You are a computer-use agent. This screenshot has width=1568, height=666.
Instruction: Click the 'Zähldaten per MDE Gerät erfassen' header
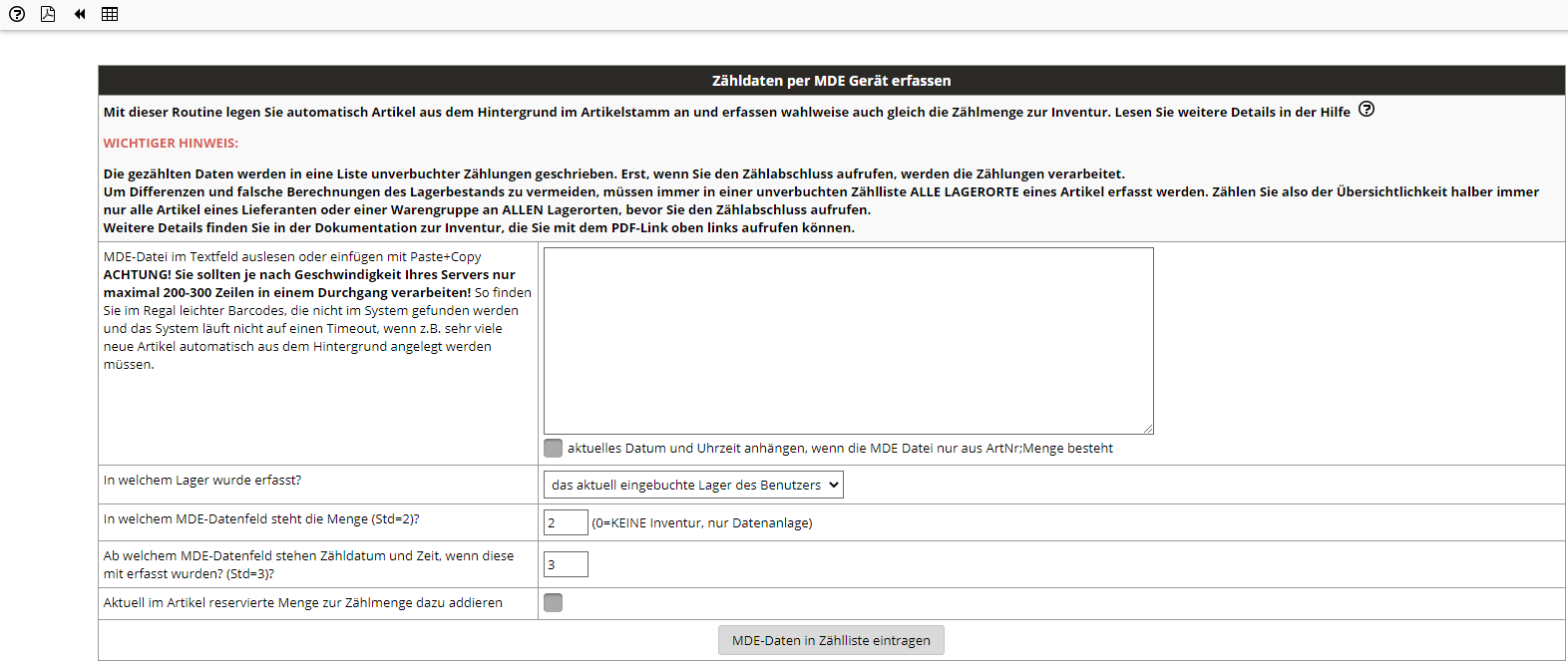pos(831,81)
